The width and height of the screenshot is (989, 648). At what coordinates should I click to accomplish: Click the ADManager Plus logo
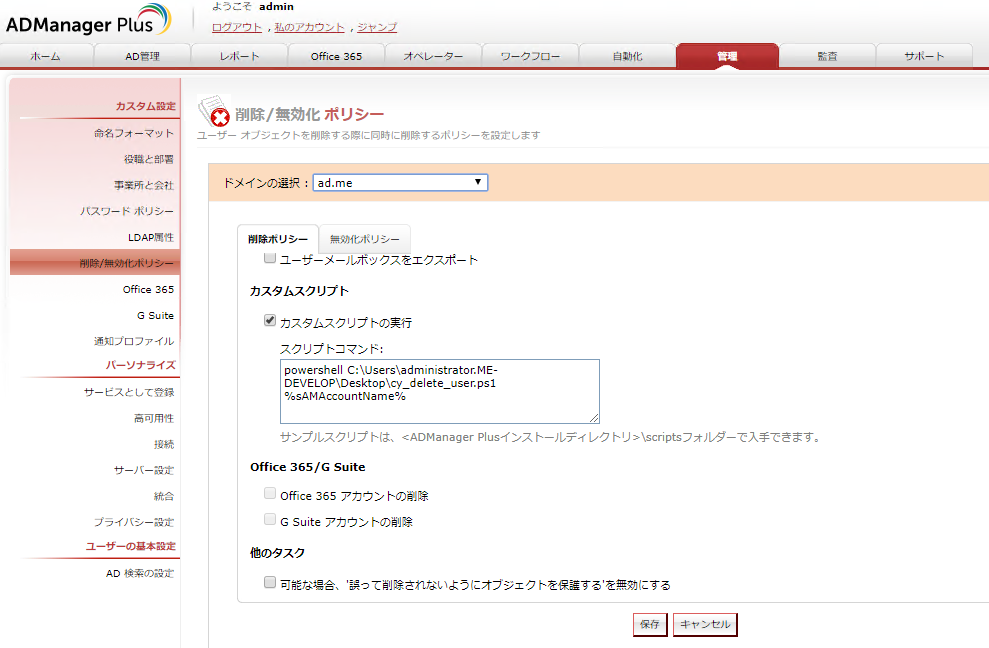[x=88, y=20]
